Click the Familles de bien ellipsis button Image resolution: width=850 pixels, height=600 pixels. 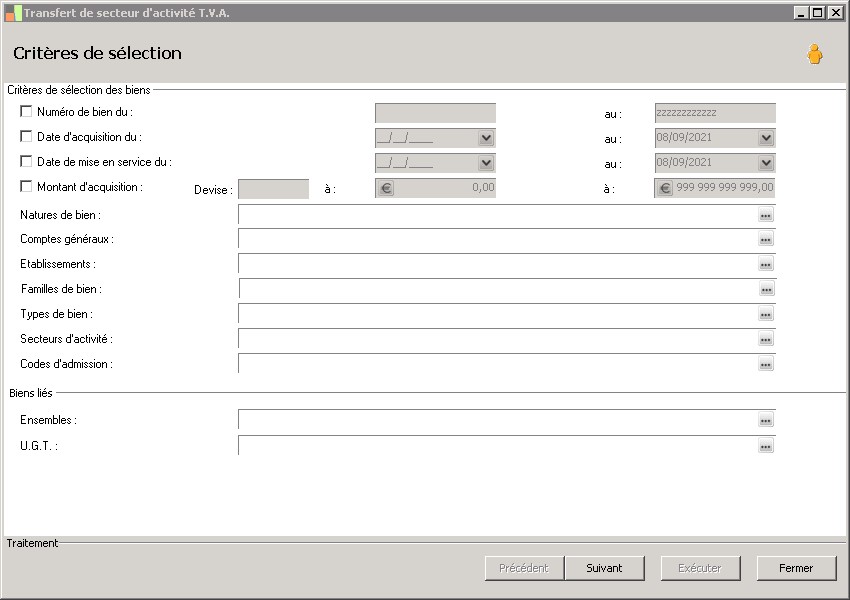click(766, 290)
